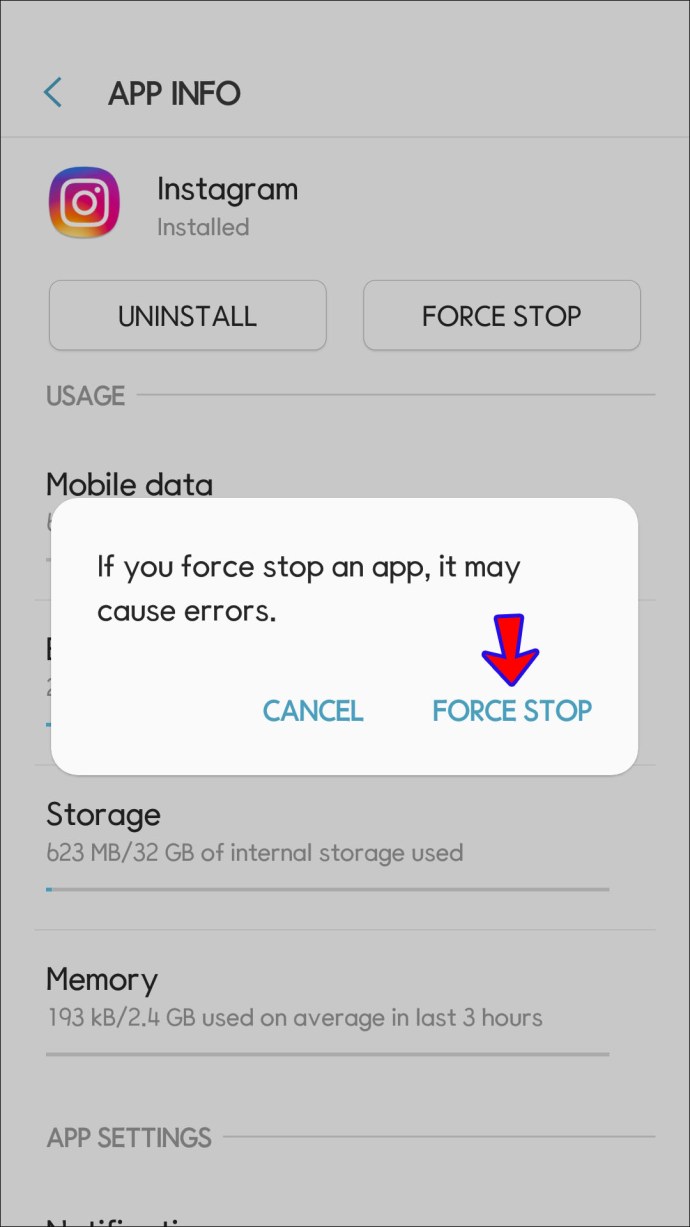Select the Installed status text
Viewport: 690px width, 1227px height.
click(x=203, y=227)
